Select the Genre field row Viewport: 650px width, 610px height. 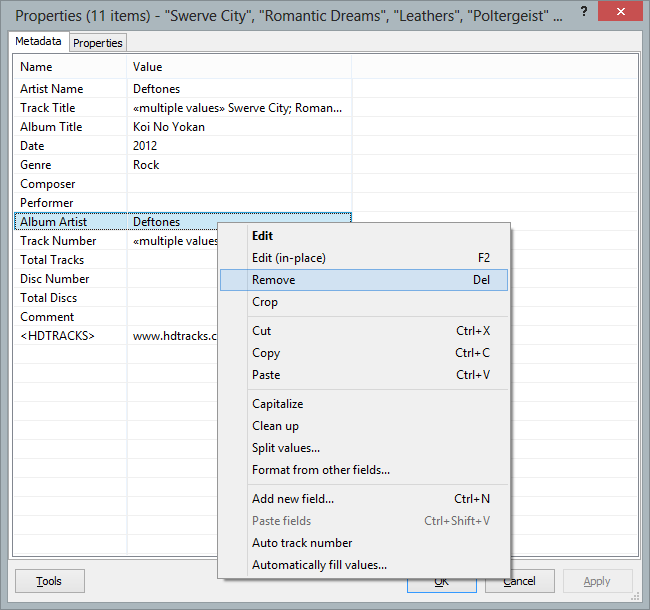click(x=183, y=165)
